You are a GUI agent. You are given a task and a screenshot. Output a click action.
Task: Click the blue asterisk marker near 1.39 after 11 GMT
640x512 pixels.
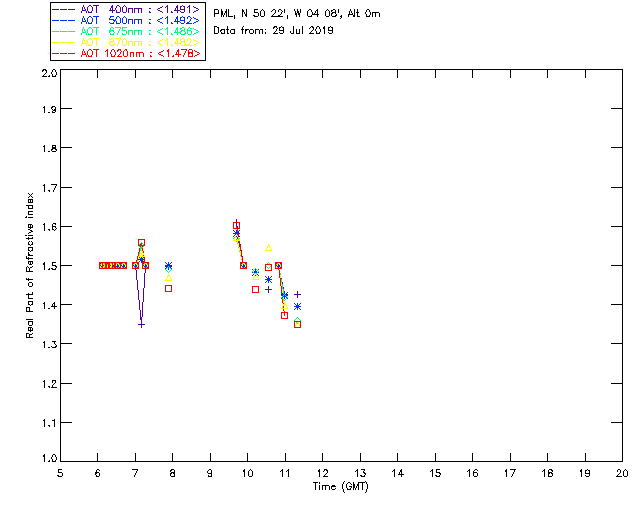(x=298, y=307)
